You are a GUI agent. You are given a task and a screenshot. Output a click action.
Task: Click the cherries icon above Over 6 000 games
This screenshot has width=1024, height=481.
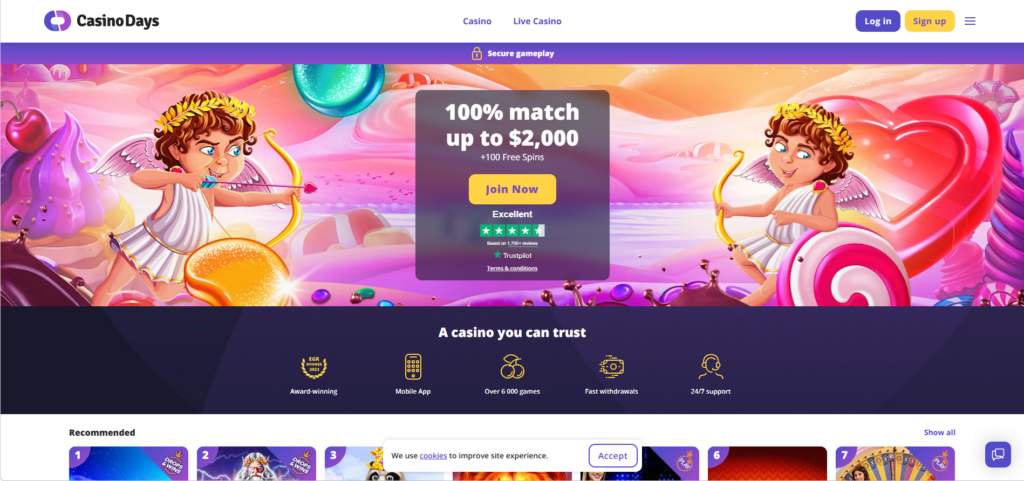coord(512,367)
